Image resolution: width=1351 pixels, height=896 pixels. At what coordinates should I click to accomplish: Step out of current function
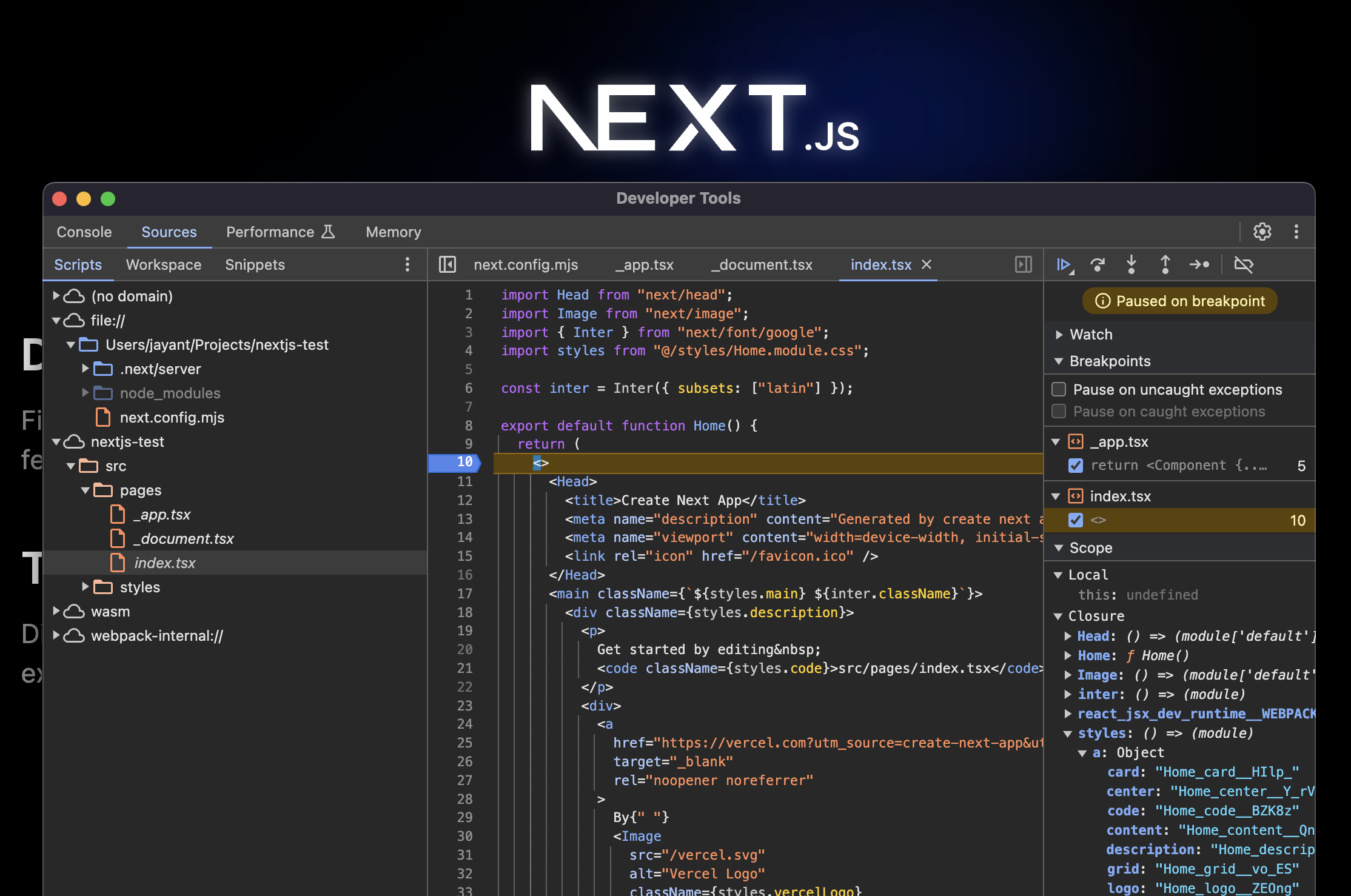coord(1165,265)
